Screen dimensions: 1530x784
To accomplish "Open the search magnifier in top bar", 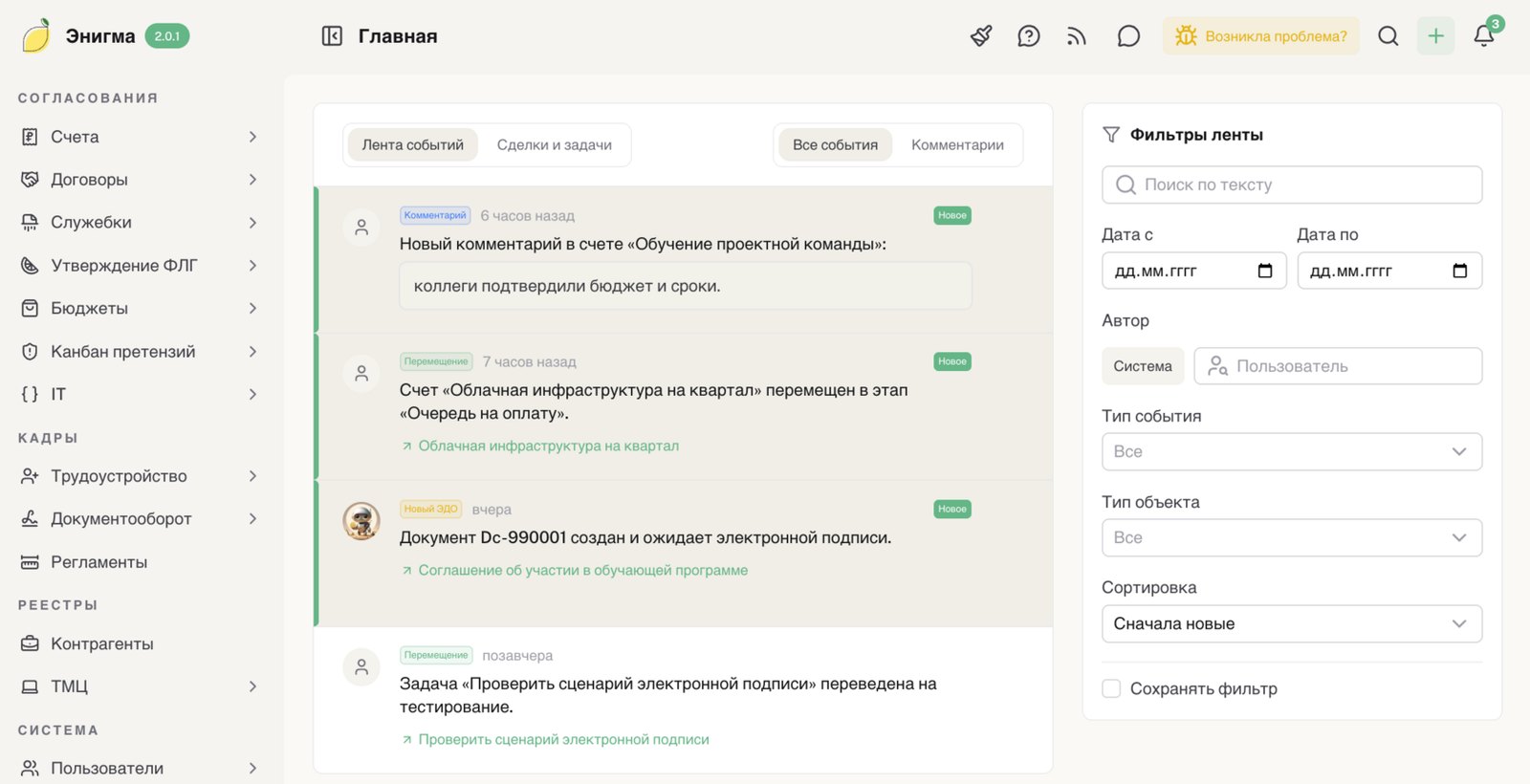I will click(1388, 36).
